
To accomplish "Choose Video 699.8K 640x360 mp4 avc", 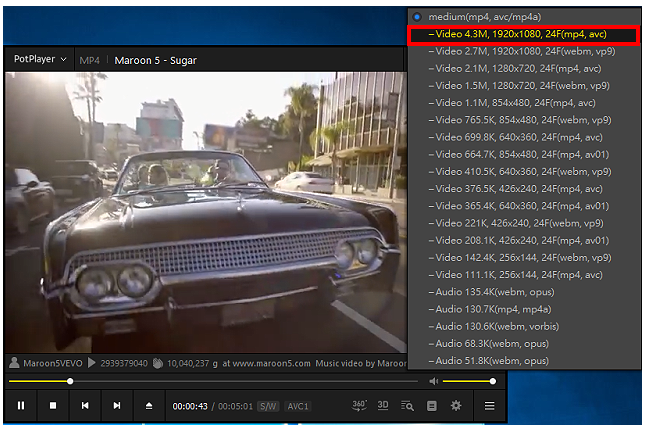I will click(x=523, y=137).
